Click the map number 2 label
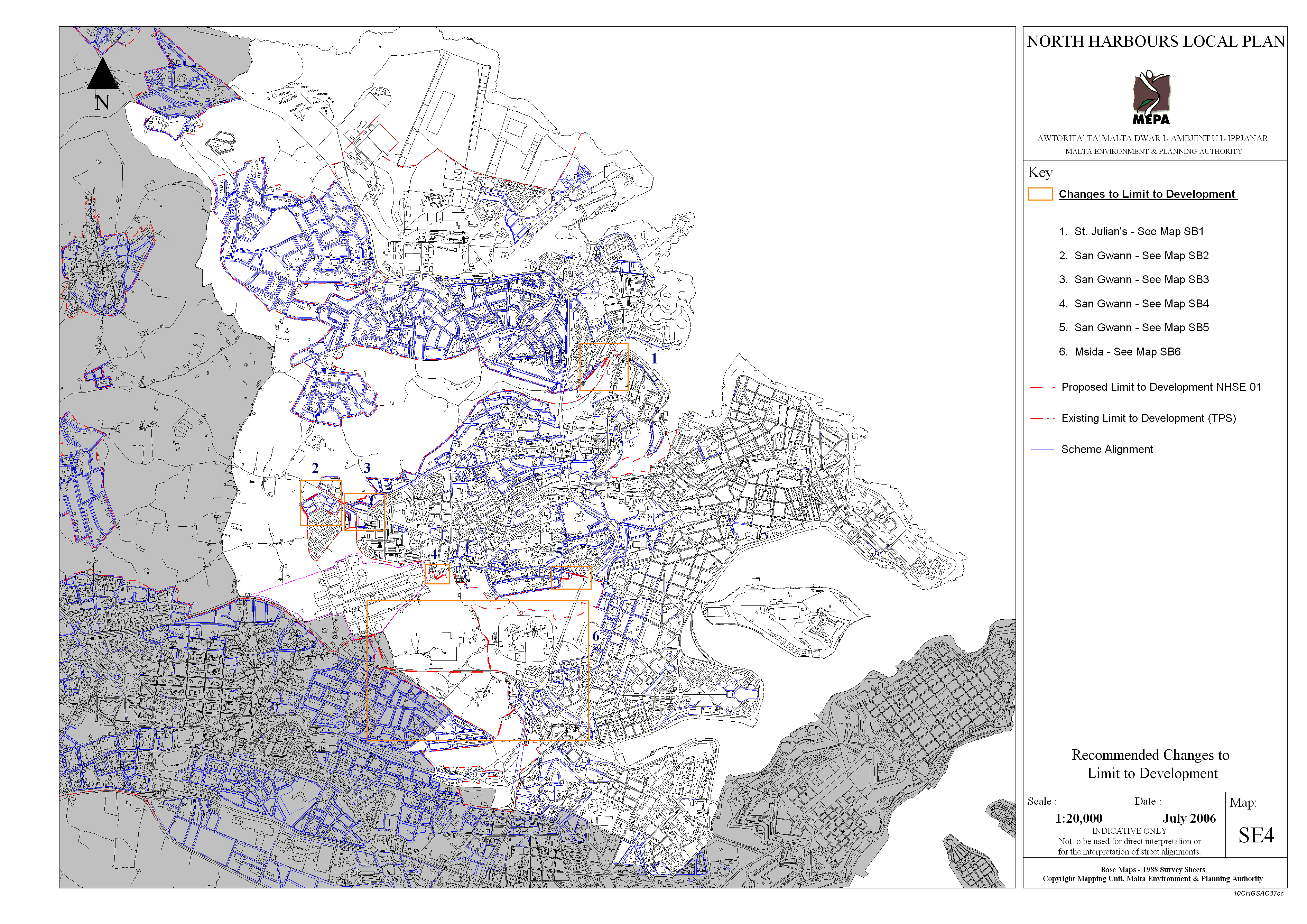The height and width of the screenshot is (924, 1307). coord(315,468)
